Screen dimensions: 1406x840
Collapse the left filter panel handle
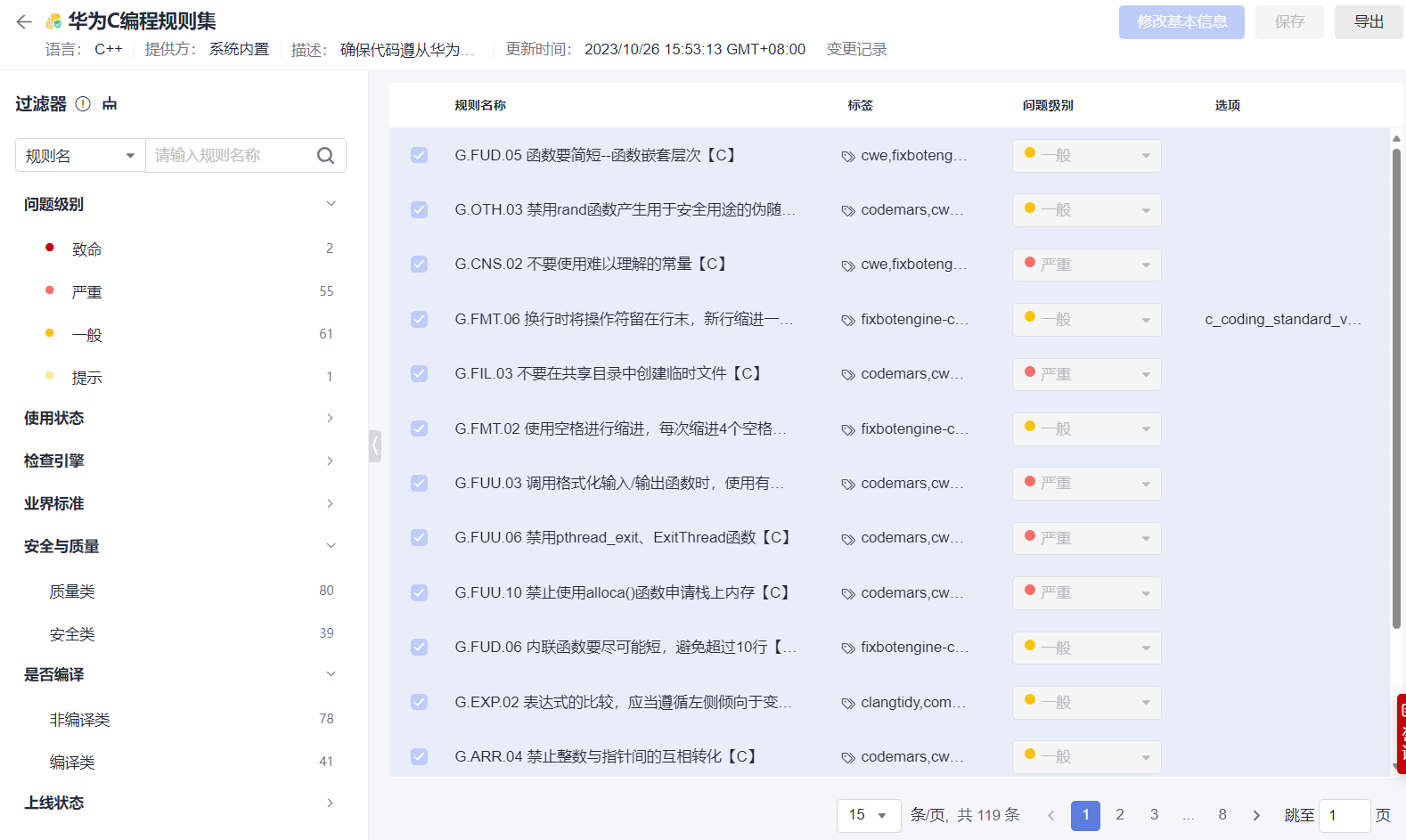pos(375,445)
